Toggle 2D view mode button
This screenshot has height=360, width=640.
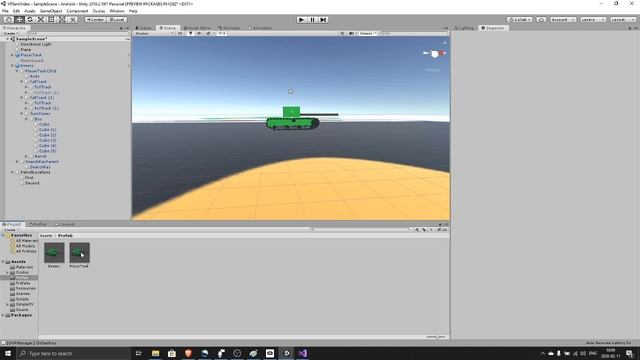[x=180, y=33]
